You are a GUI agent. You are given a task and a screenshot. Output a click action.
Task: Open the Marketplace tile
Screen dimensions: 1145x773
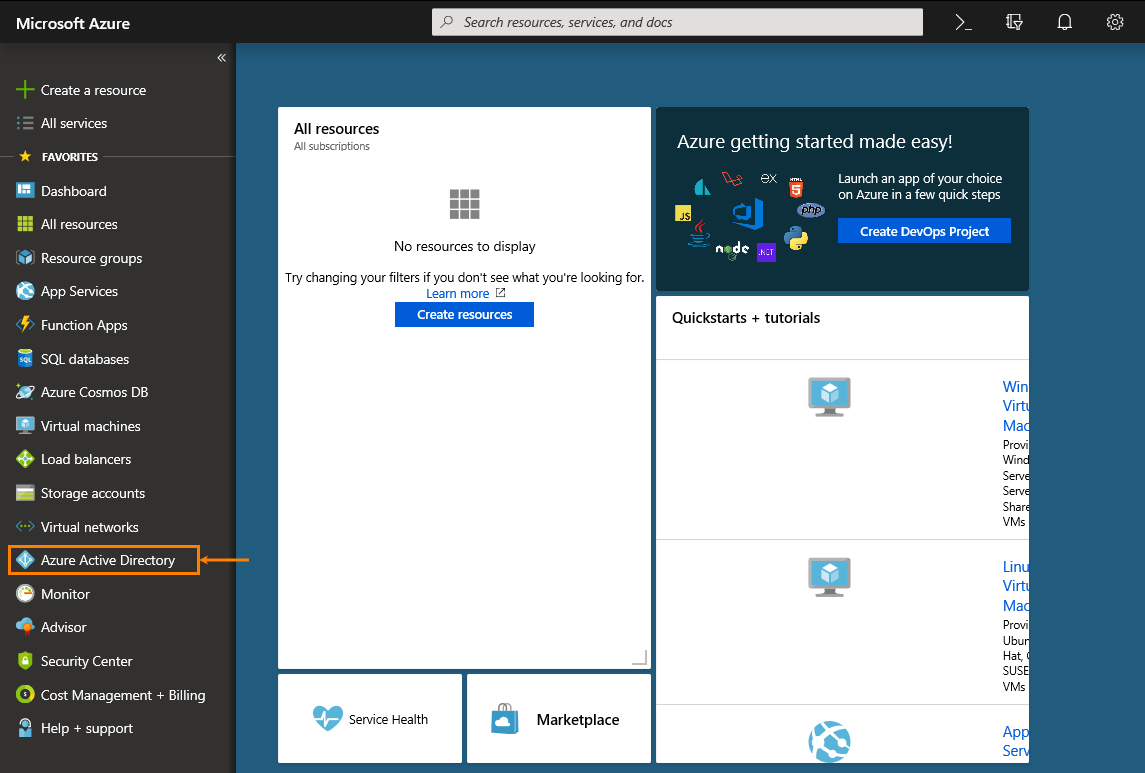pyautogui.click(x=558, y=719)
